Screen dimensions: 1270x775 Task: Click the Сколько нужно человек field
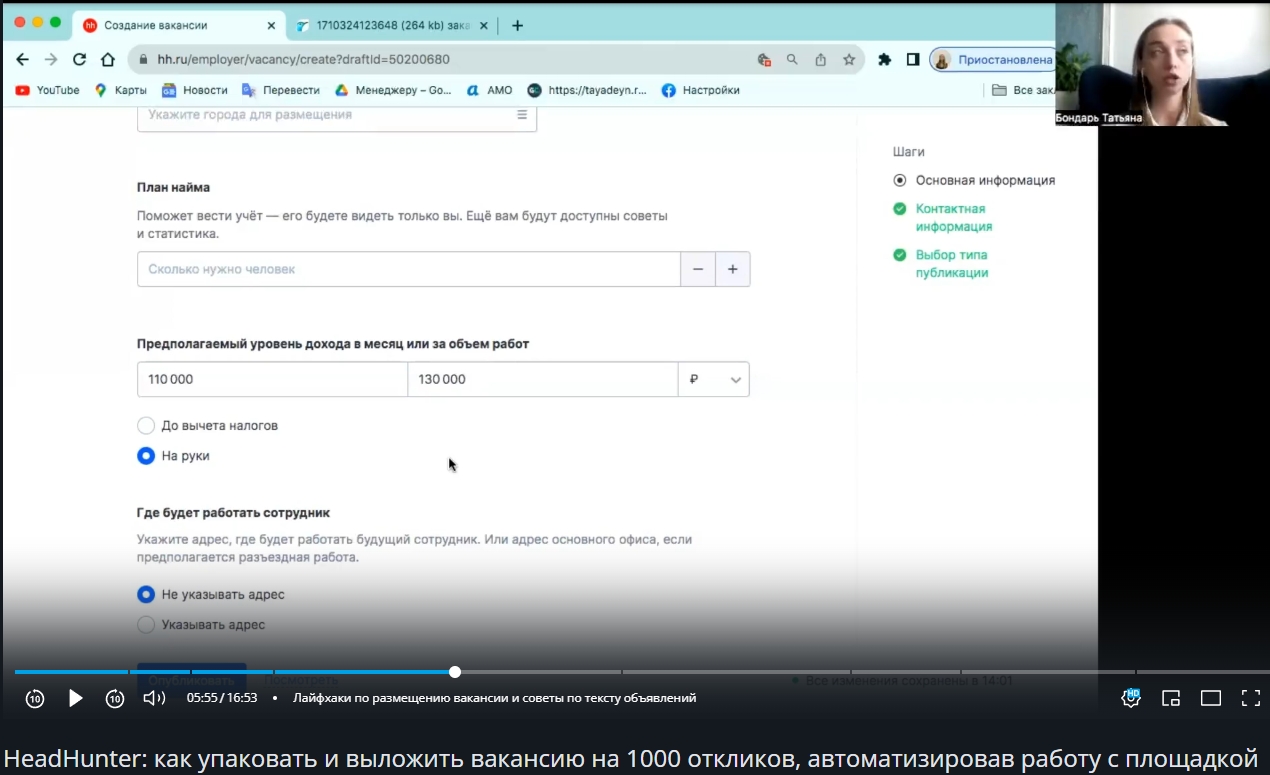[409, 269]
